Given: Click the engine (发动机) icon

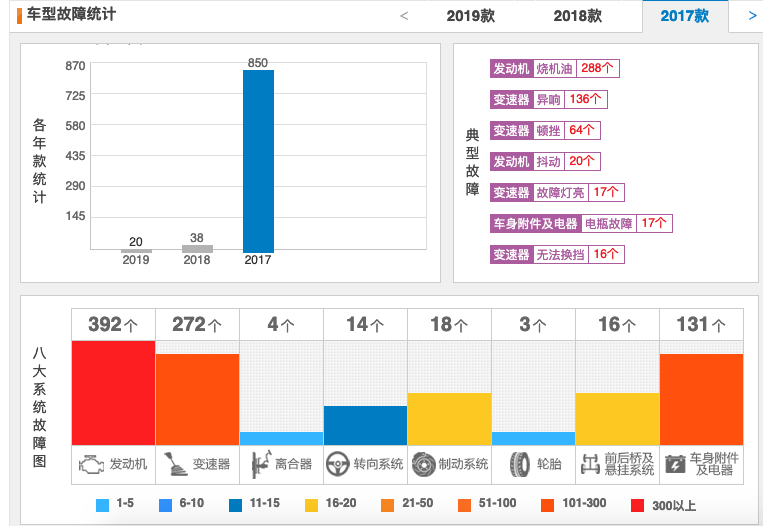Looking at the screenshot, I should coord(91,465).
